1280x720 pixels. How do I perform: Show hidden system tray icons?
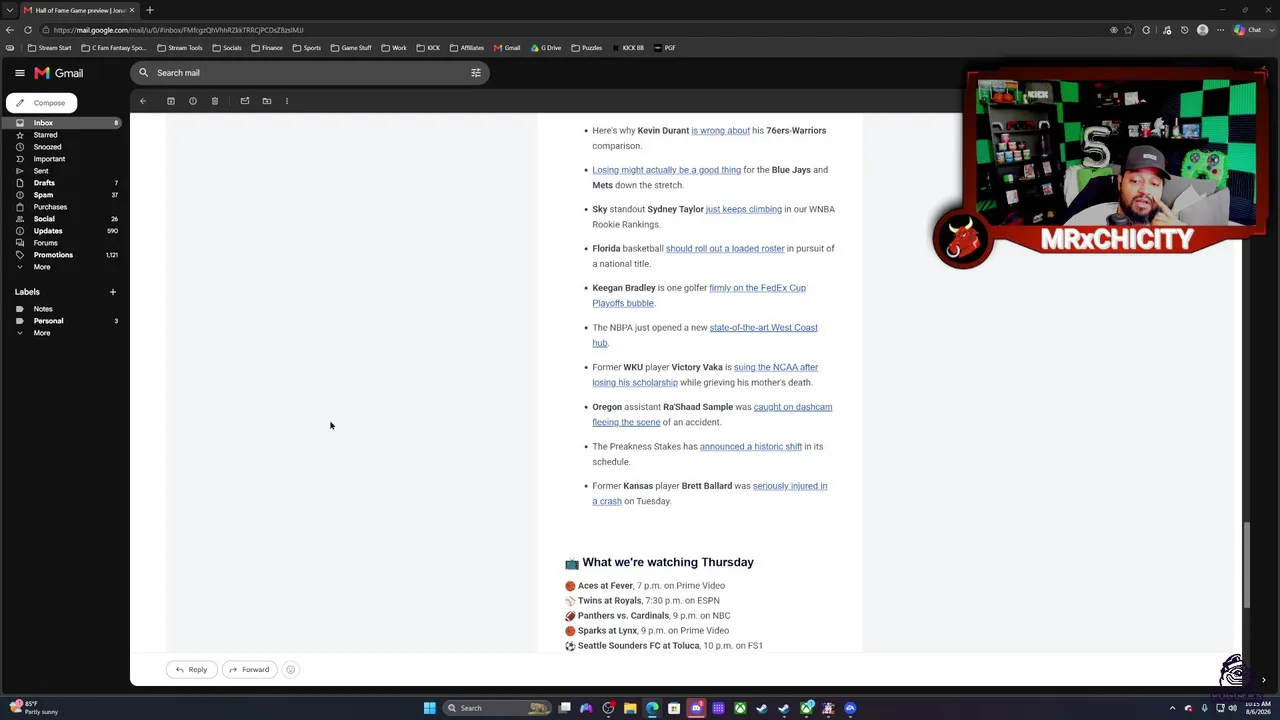point(1173,708)
